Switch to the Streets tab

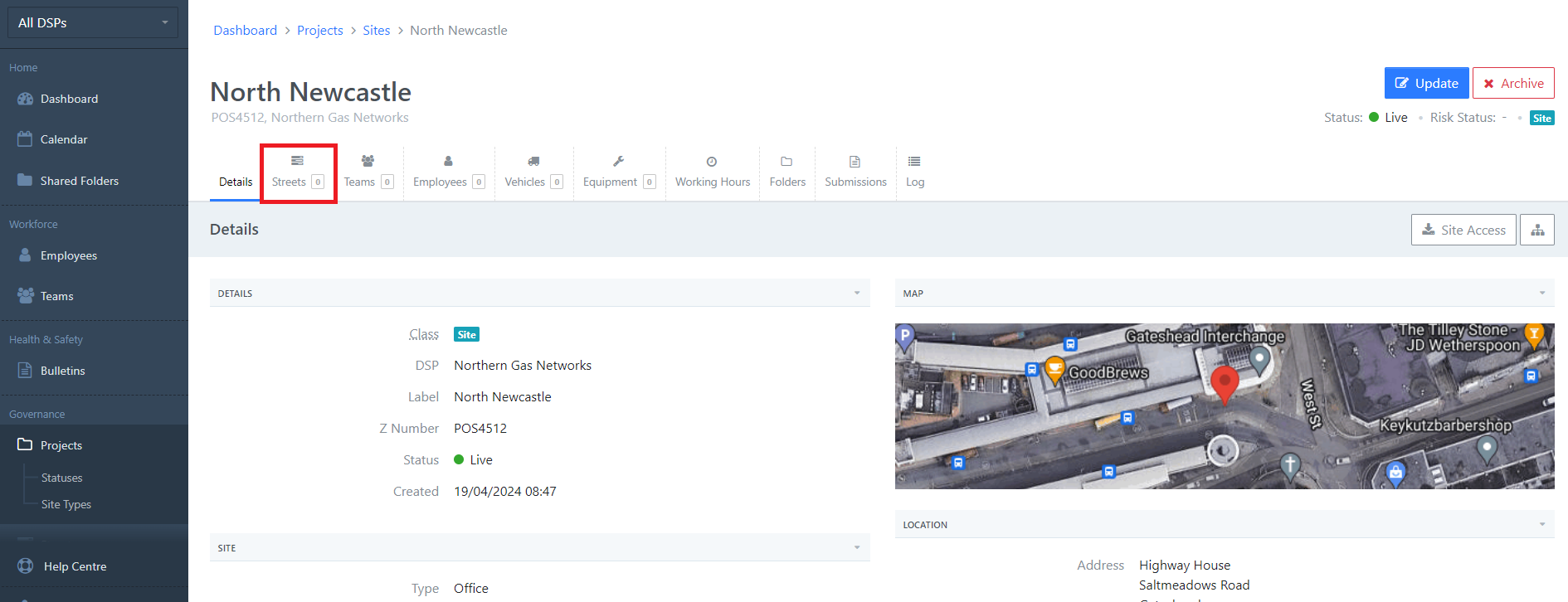(x=298, y=173)
